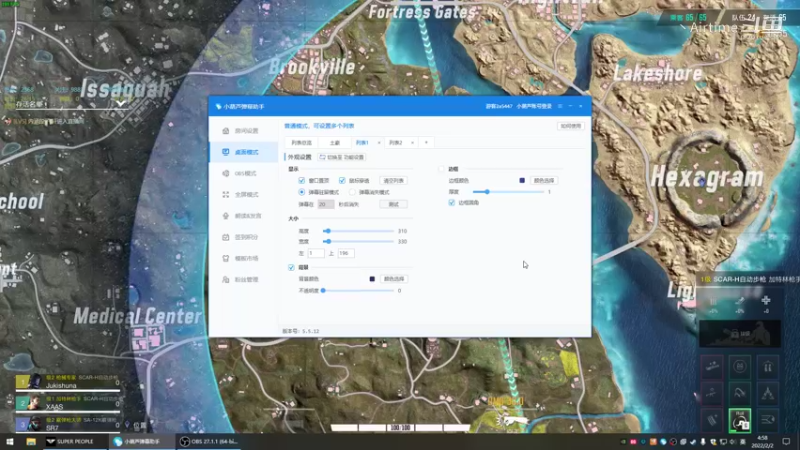Open the 房间设置 house icon in sidebar

pyautogui.click(x=226, y=131)
